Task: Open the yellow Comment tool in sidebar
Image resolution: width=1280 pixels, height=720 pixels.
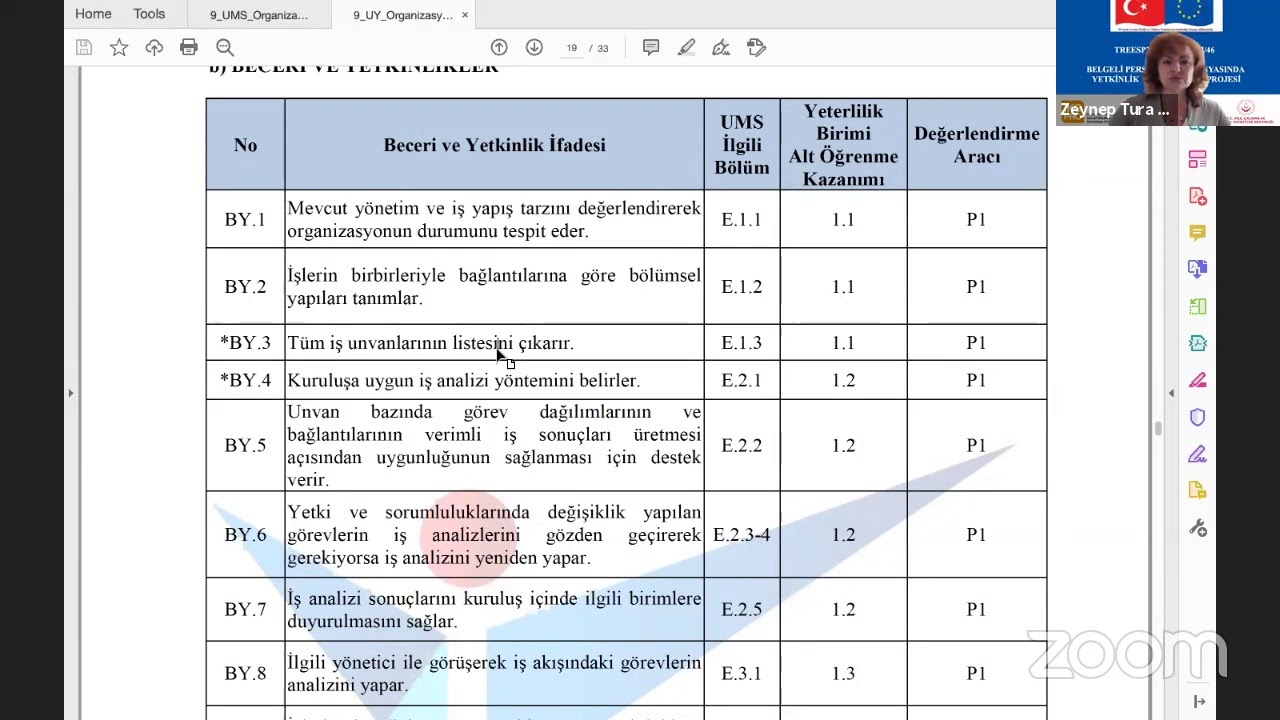Action: tap(1197, 232)
